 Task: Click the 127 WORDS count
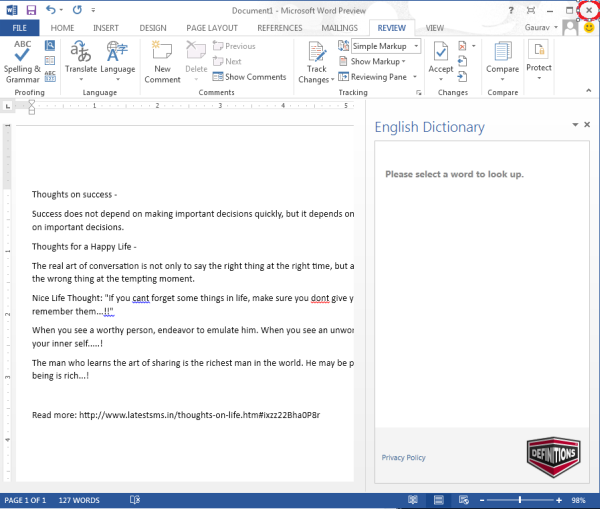(79, 500)
